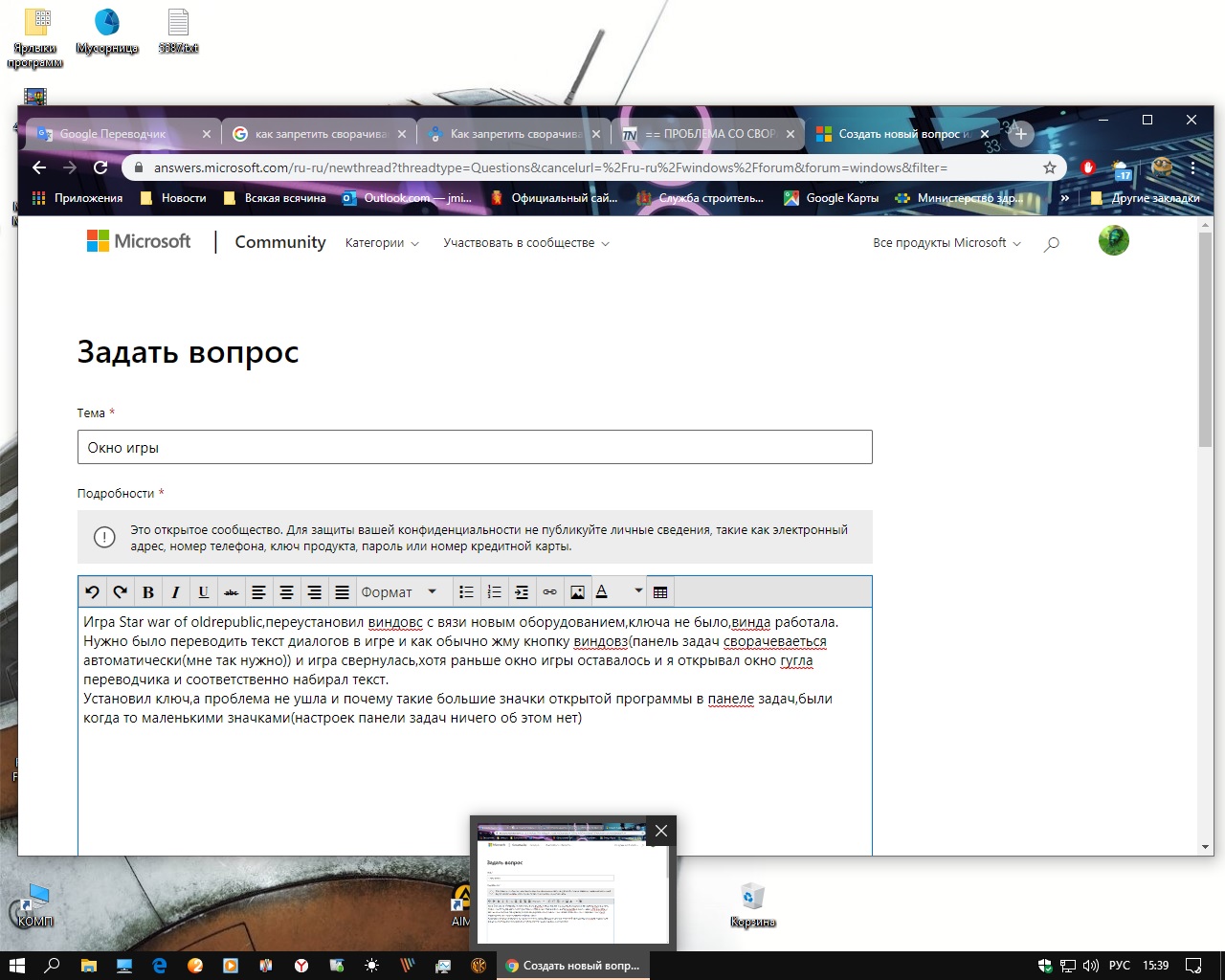Open notification center icon
The width and height of the screenshot is (1225, 980).
click(x=1193, y=966)
